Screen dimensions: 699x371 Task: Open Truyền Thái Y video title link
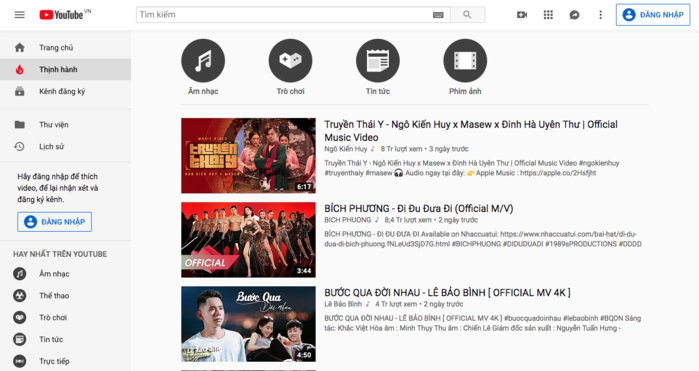[471, 131]
